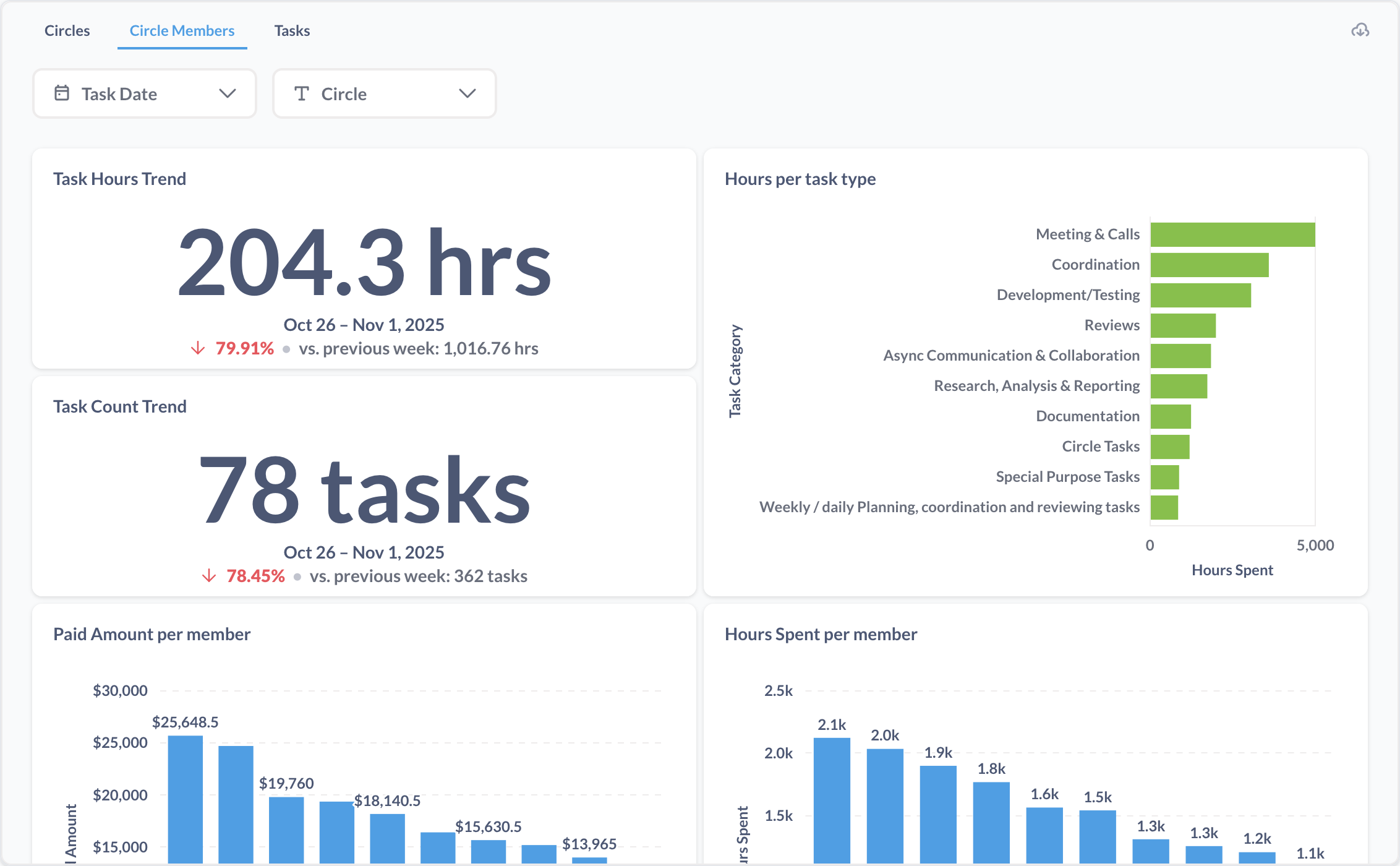The height and width of the screenshot is (866, 1400).
Task: Open the Hours per task type title
Action: (x=800, y=179)
